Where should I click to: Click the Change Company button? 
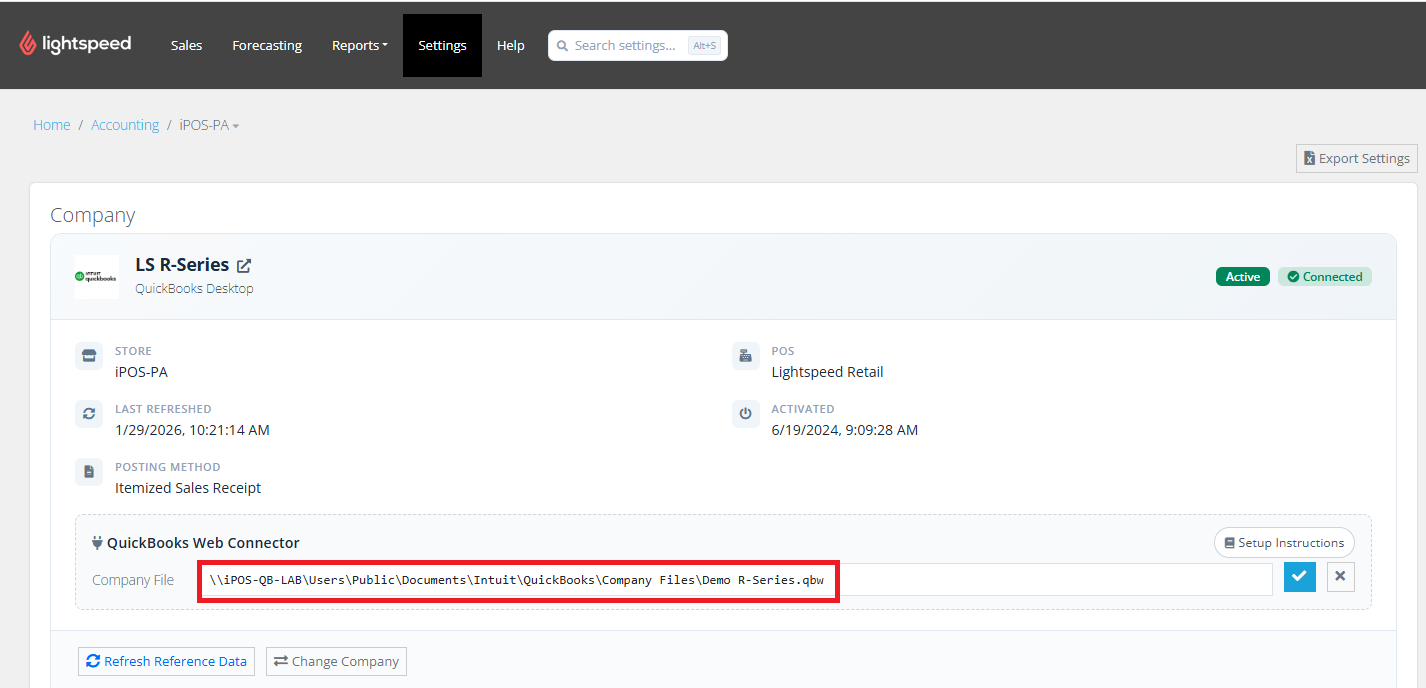pyautogui.click(x=336, y=661)
